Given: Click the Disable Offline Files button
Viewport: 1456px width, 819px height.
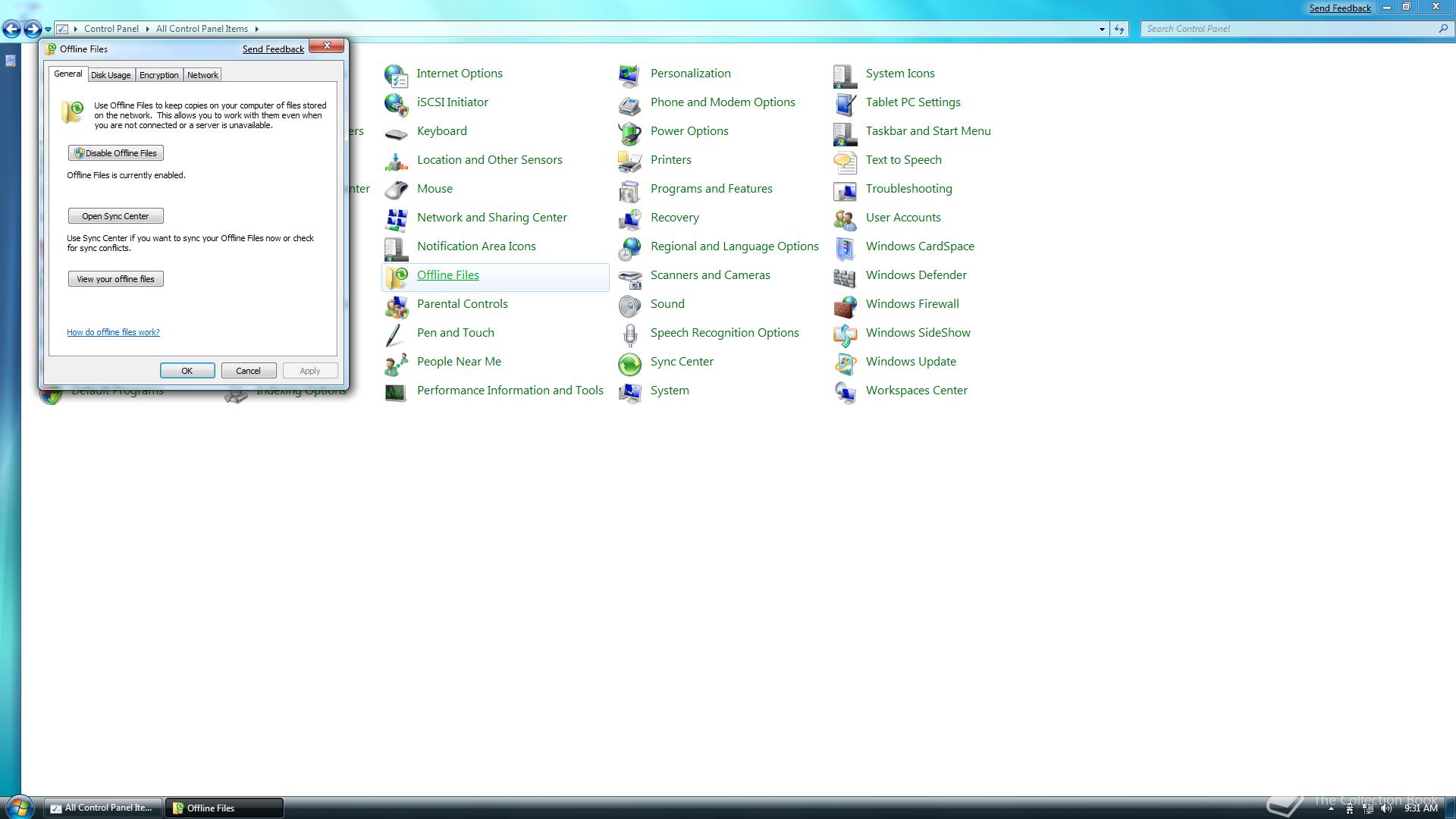Looking at the screenshot, I should tap(116, 153).
